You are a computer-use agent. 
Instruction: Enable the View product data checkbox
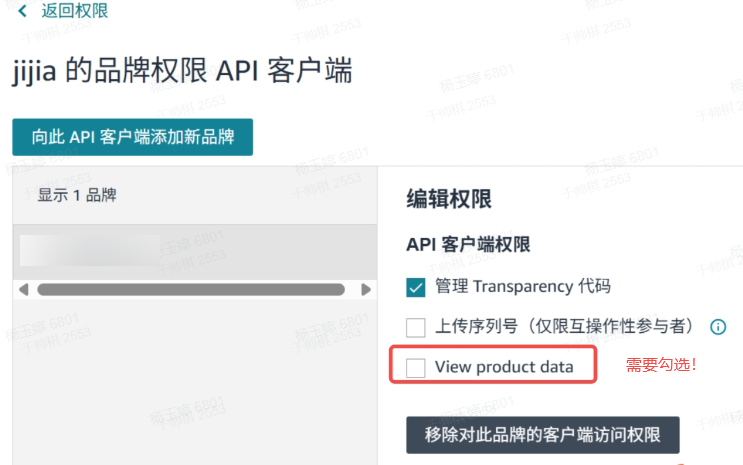pos(416,368)
